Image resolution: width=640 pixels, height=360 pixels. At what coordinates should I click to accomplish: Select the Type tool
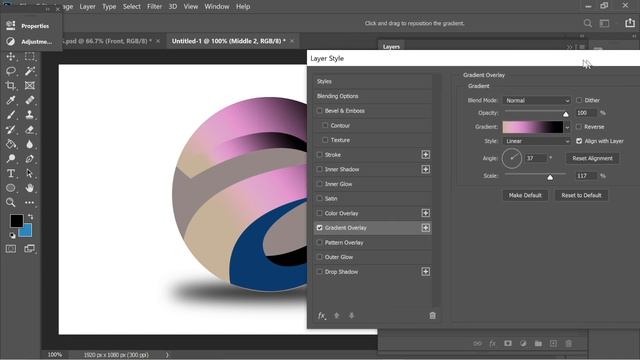[x=11, y=173]
